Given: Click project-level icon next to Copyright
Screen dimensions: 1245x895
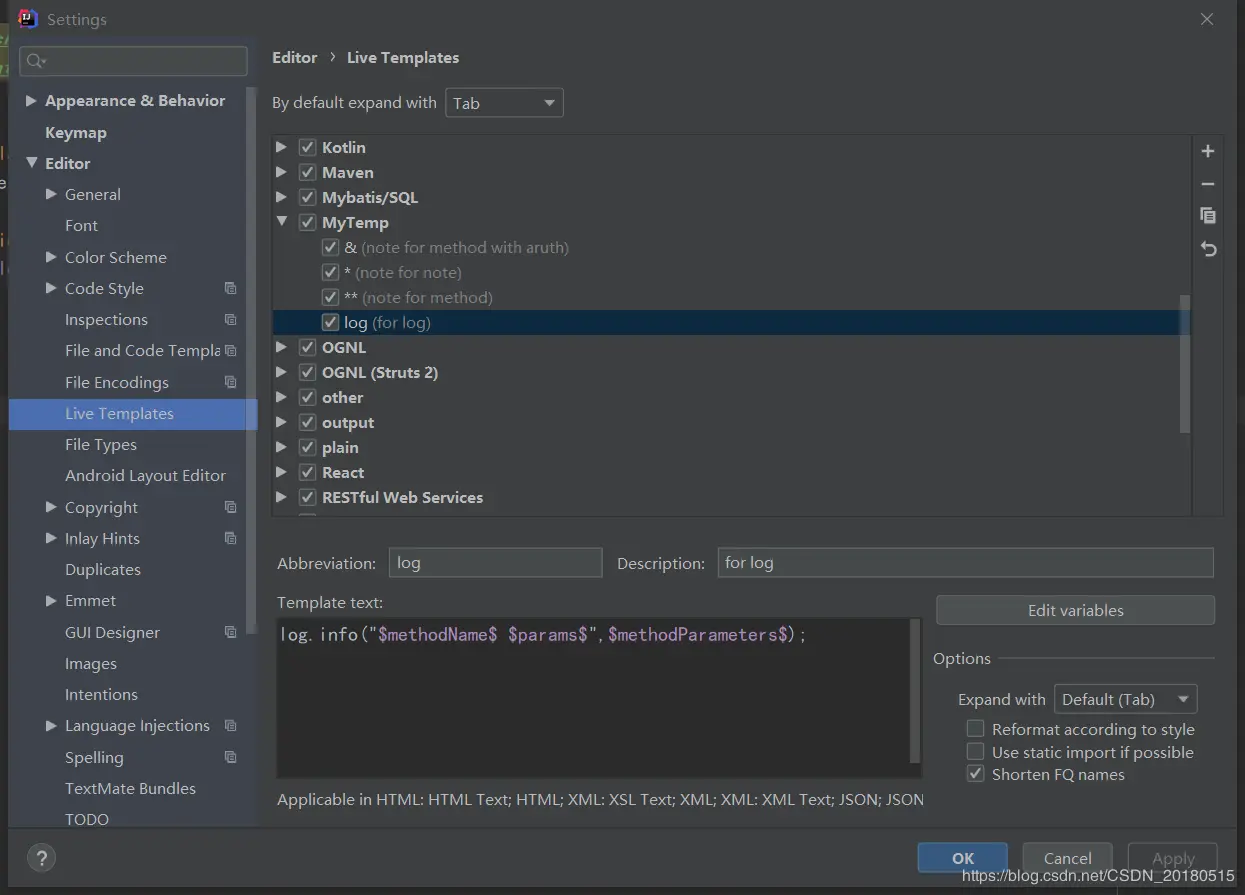Looking at the screenshot, I should pos(231,507).
